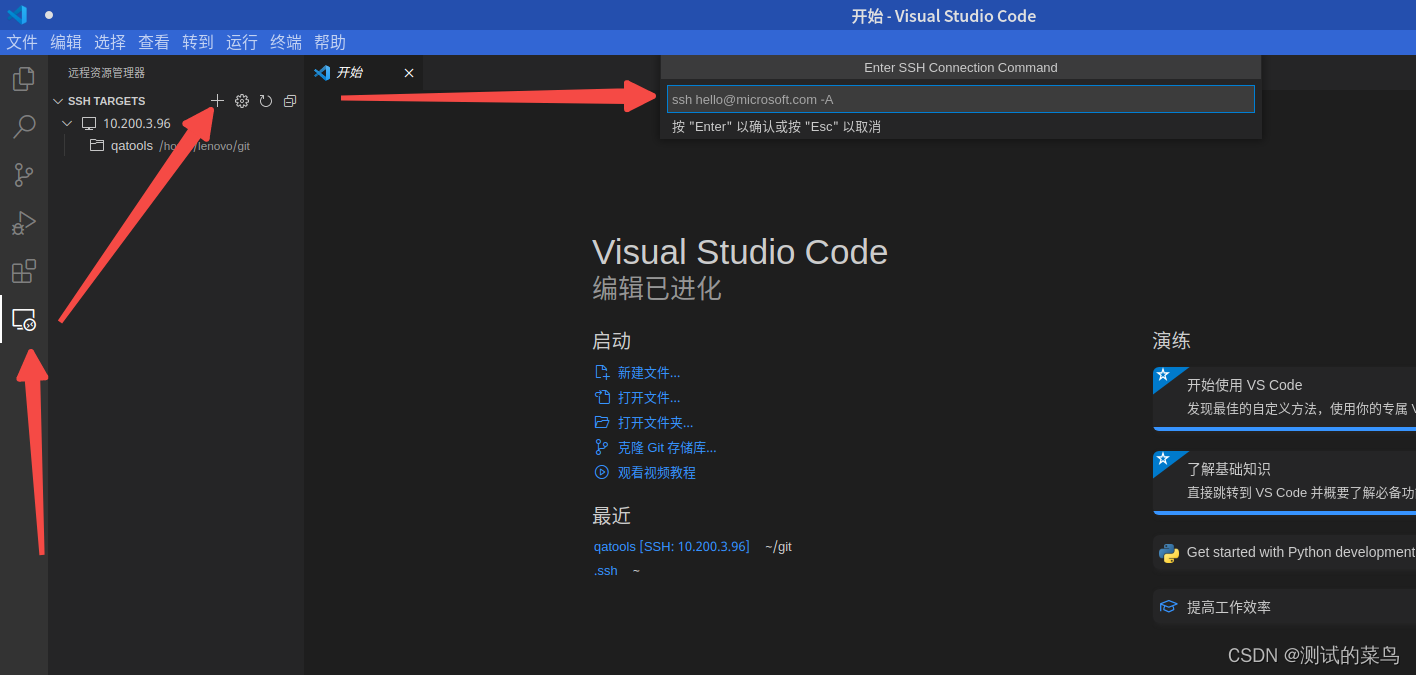The width and height of the screenshot is (1416, 675).
Task: Open recent .ssh folder link
Action: point(605,570)
